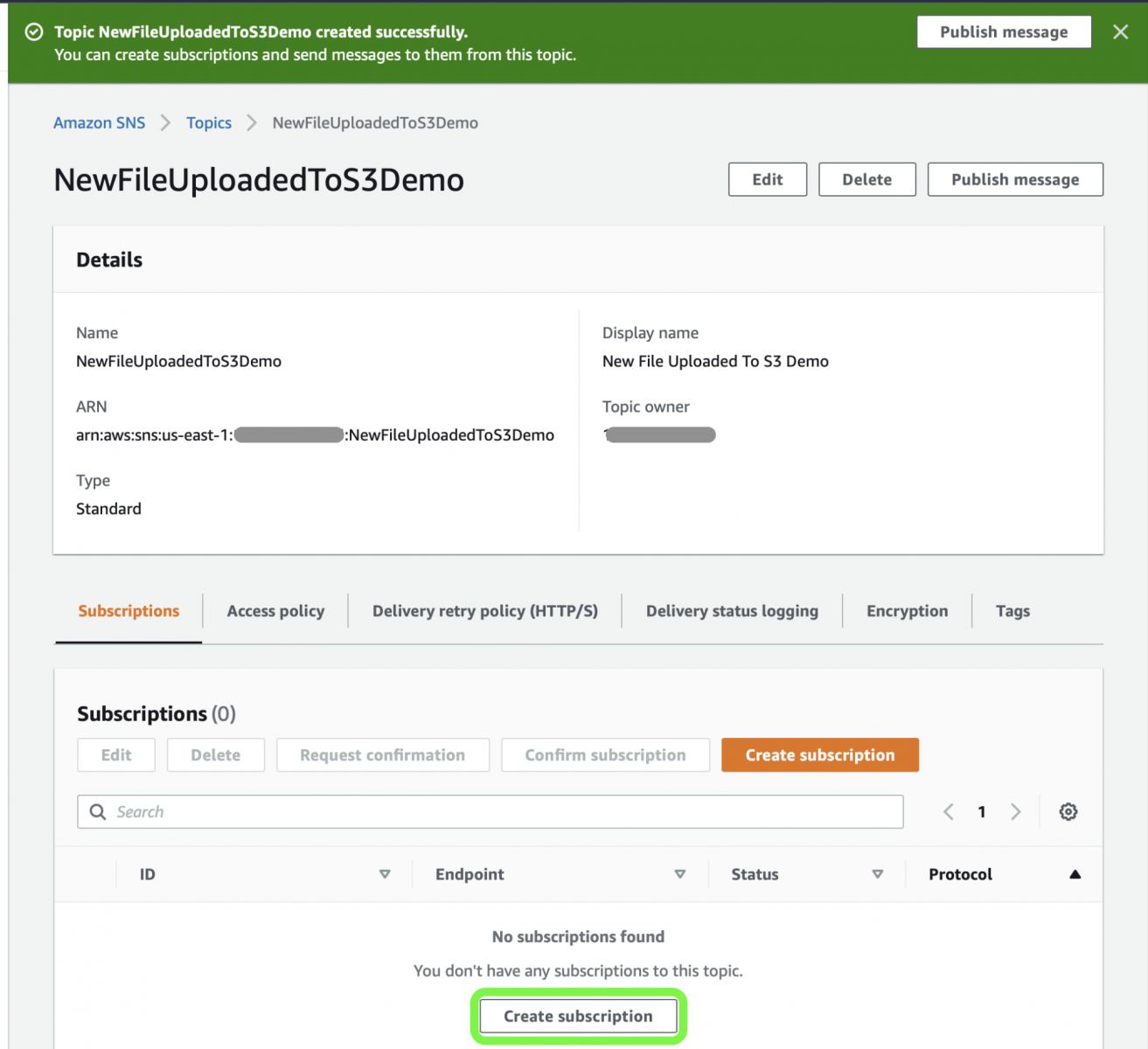Click the 'No subscriptions found' text
1148x1049 pixels.
pos(578,937)
